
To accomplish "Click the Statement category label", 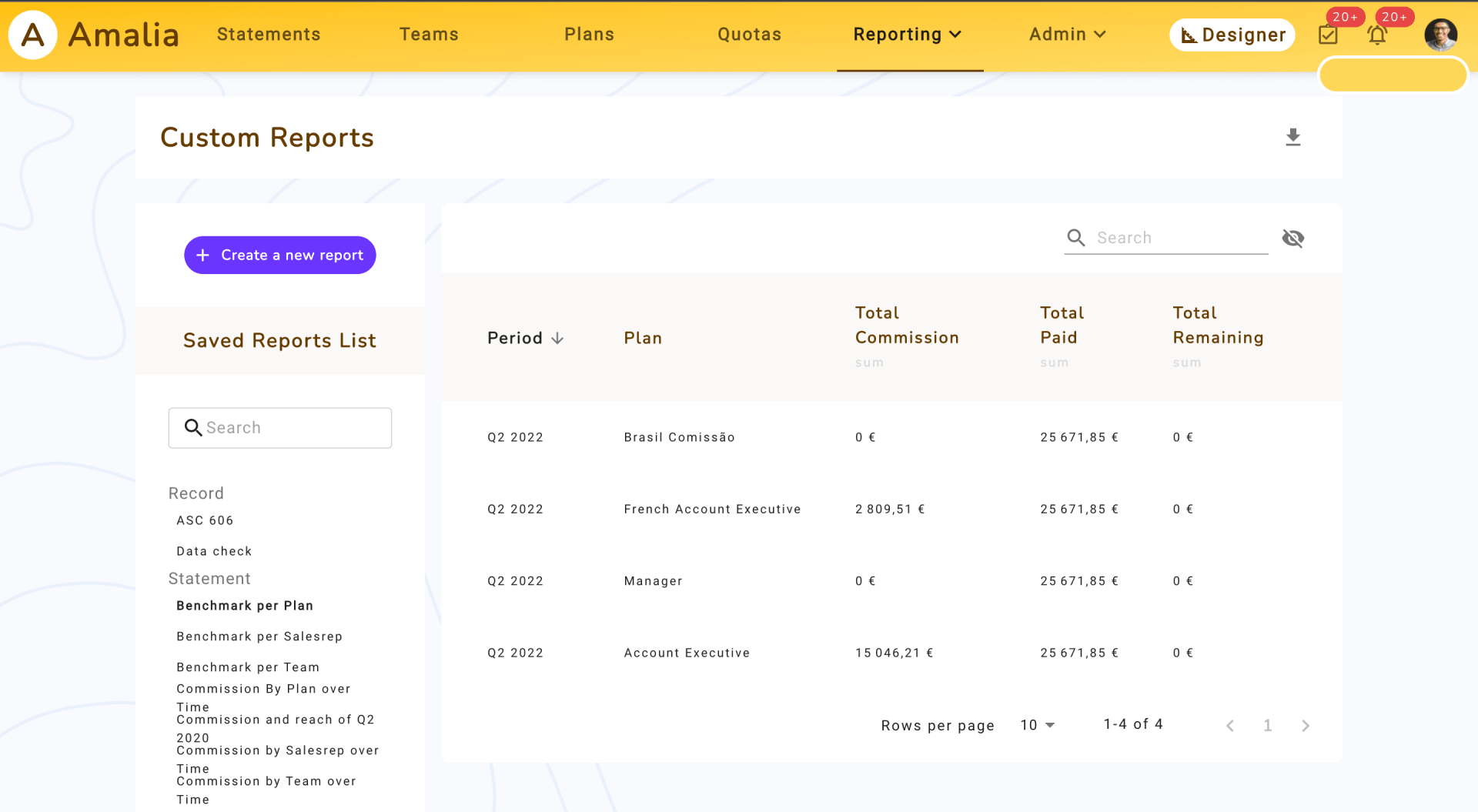I will (209, 579).
